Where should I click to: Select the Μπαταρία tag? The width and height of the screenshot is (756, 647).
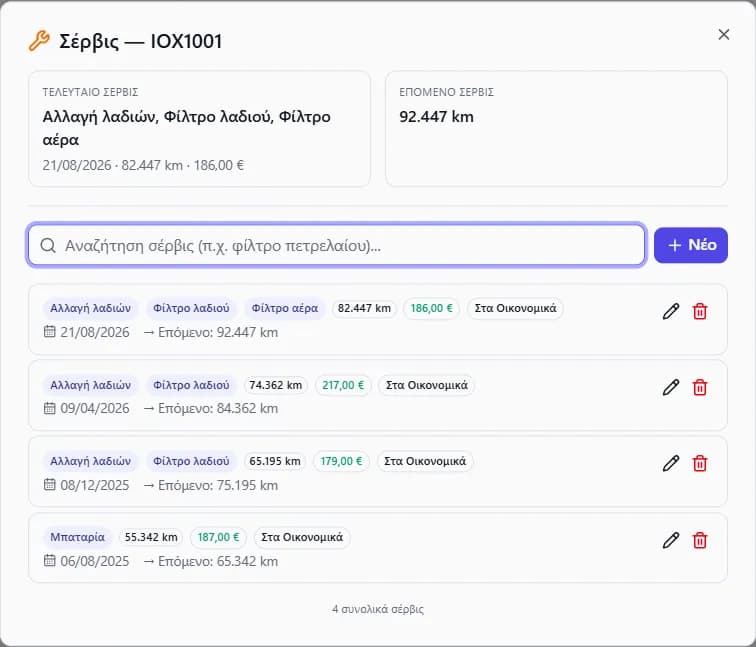[77, 537]
